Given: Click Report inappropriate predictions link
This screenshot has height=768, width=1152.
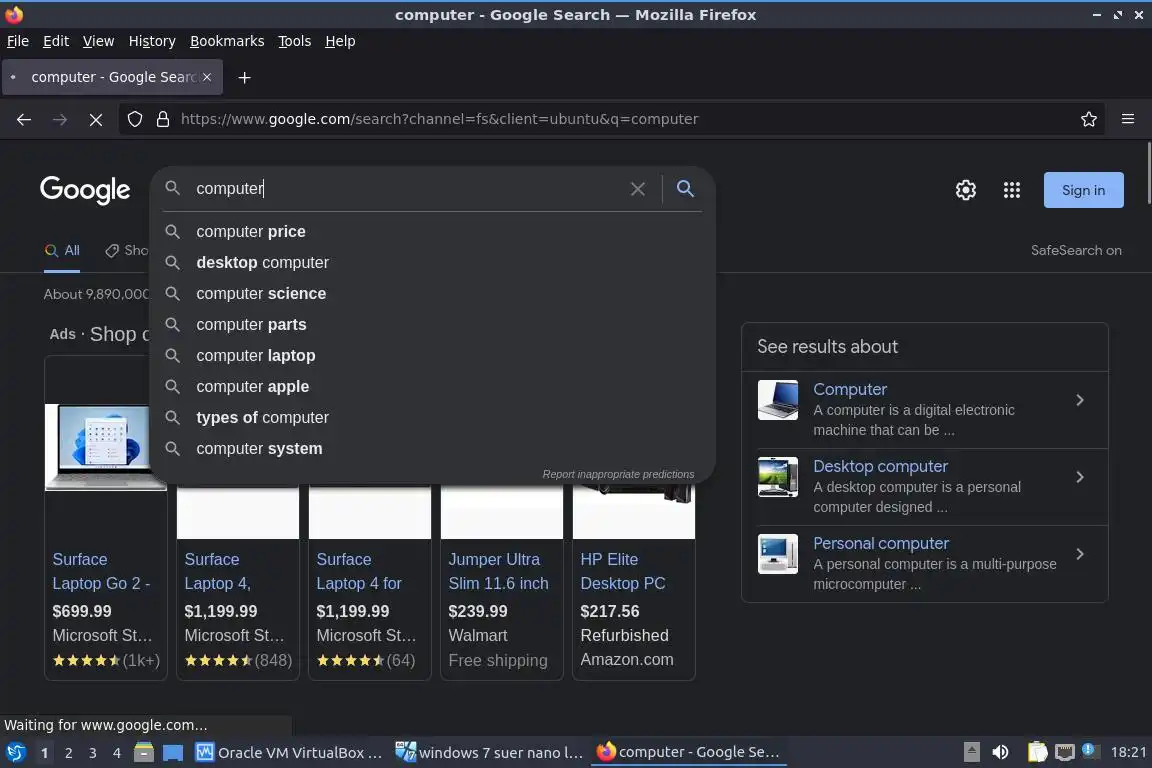Looking at the screenshot, I should [x=618, y=475].
